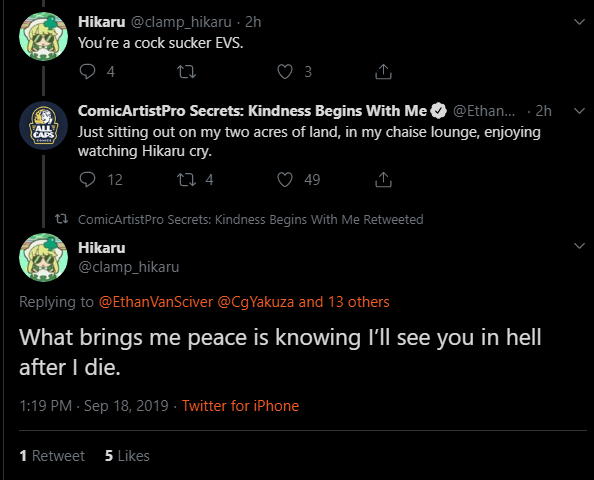
Task: Retweet Hikaru's tweet from 2h ago
Action: coord(186,71)
